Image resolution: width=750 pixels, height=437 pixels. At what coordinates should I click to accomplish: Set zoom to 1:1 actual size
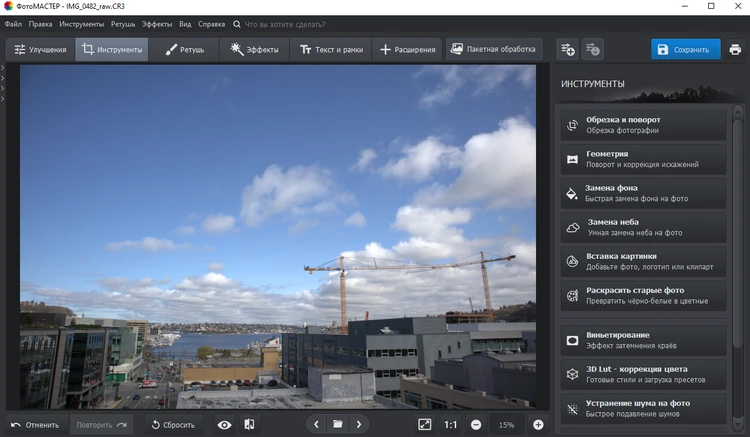point(450,425)
